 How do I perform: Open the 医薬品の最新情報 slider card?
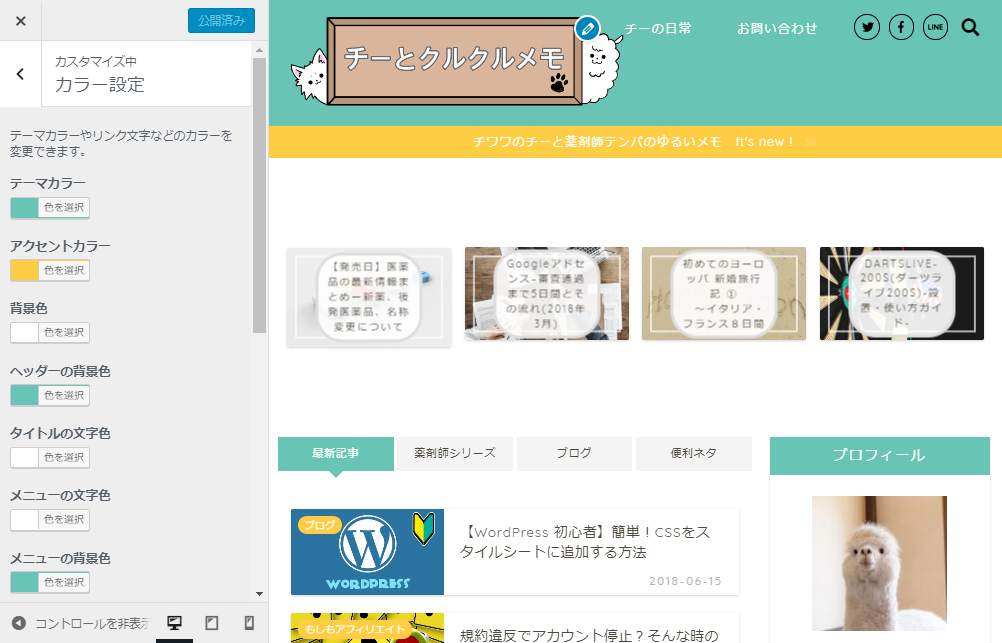click(x=369, y=297)
